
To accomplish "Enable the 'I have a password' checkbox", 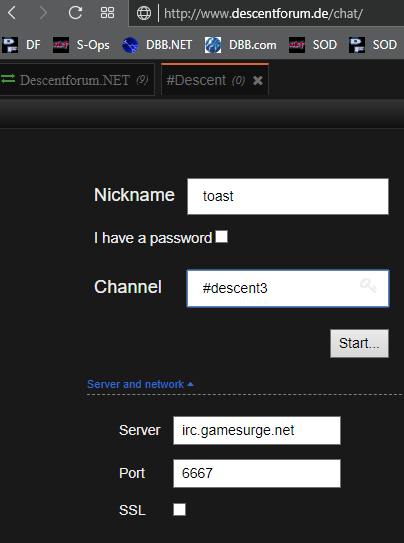I will 221,237.
